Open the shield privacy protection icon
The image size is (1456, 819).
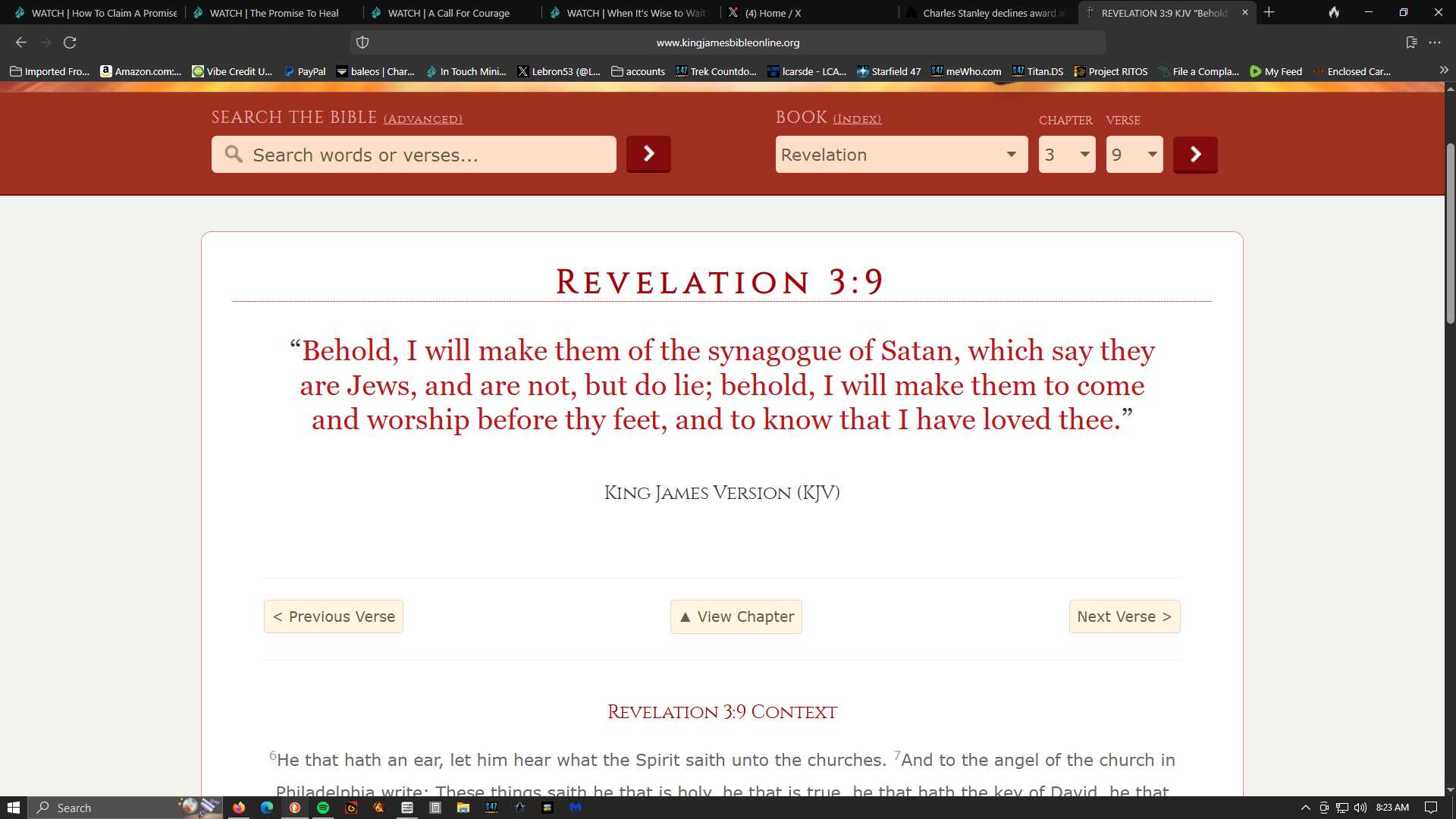tap(362, 42)
